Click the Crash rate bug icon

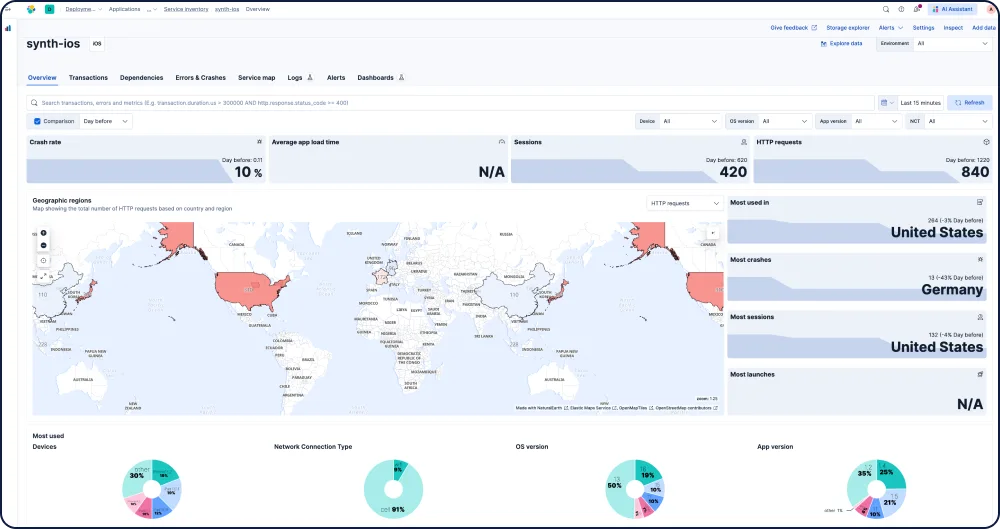[x=259, y=142]
